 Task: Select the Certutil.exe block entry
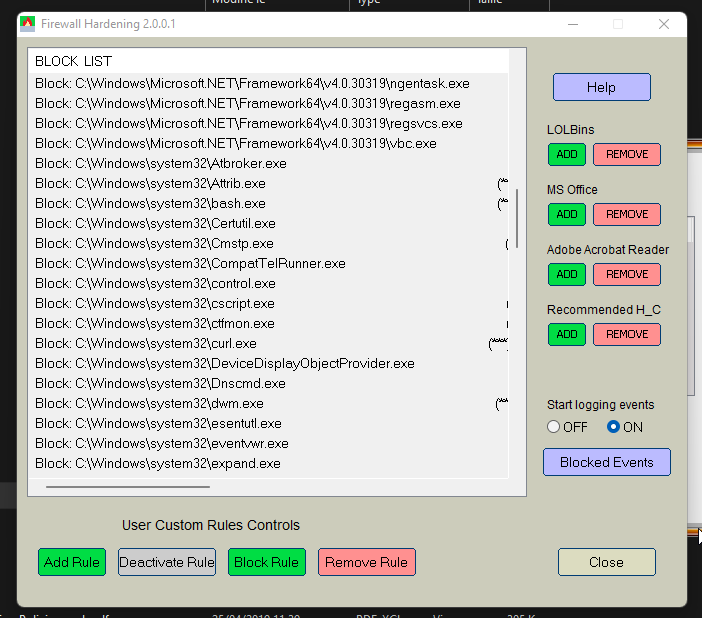[x=268, y=223]
